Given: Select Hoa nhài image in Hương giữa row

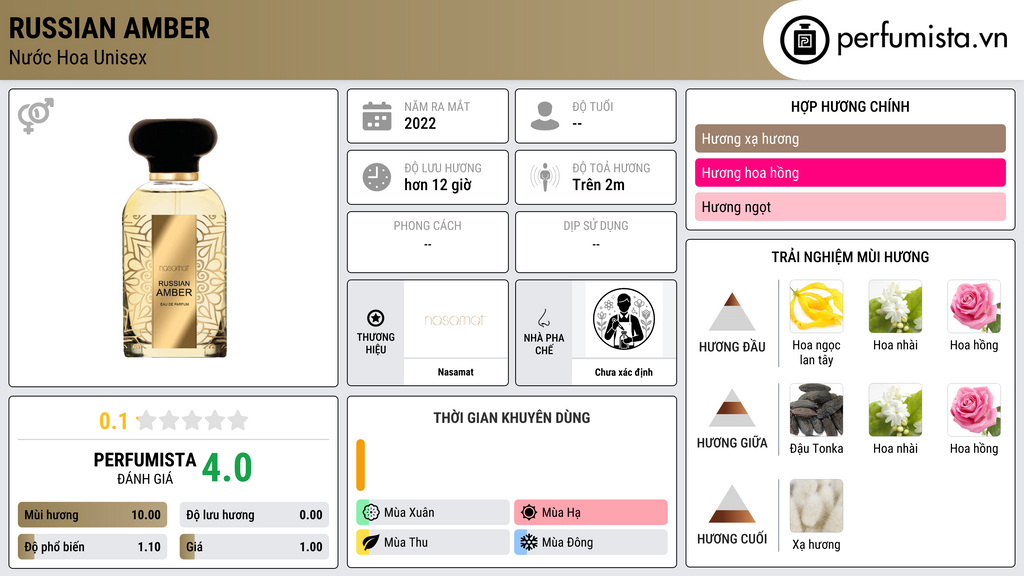Looking at the screenshot, I should pos(895,409).
